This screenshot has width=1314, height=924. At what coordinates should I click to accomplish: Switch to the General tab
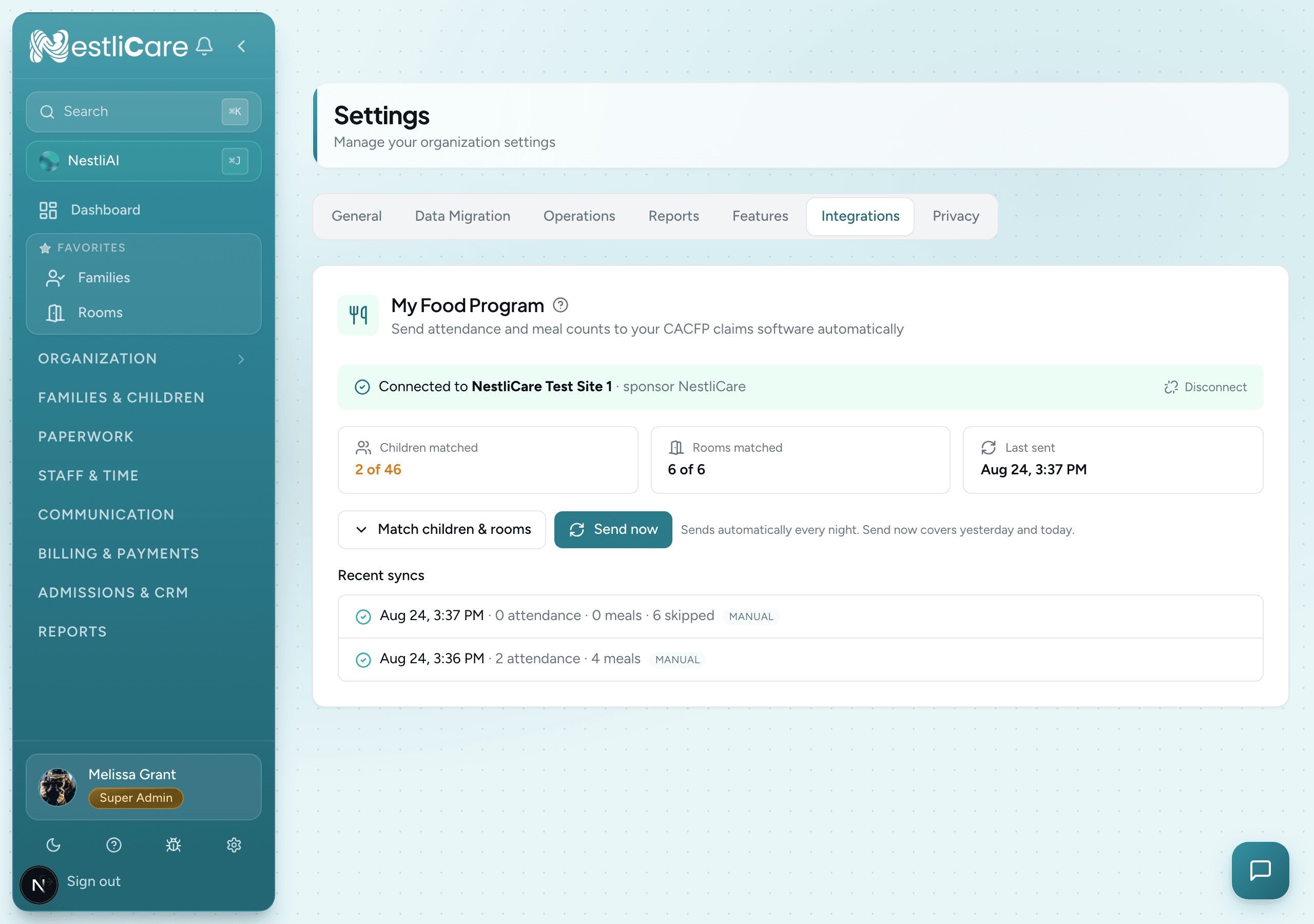click(357, 217)
